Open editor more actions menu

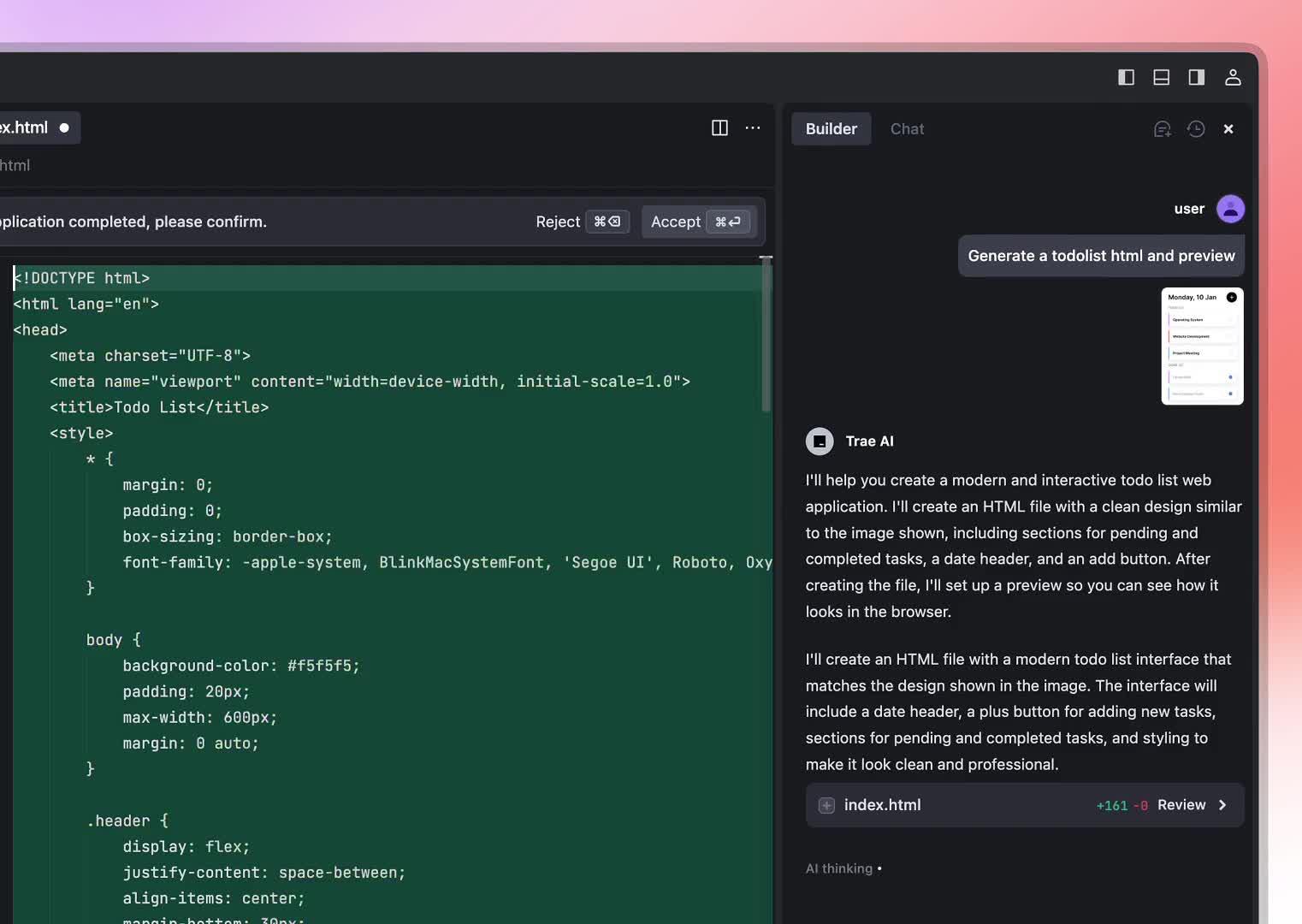753,128
